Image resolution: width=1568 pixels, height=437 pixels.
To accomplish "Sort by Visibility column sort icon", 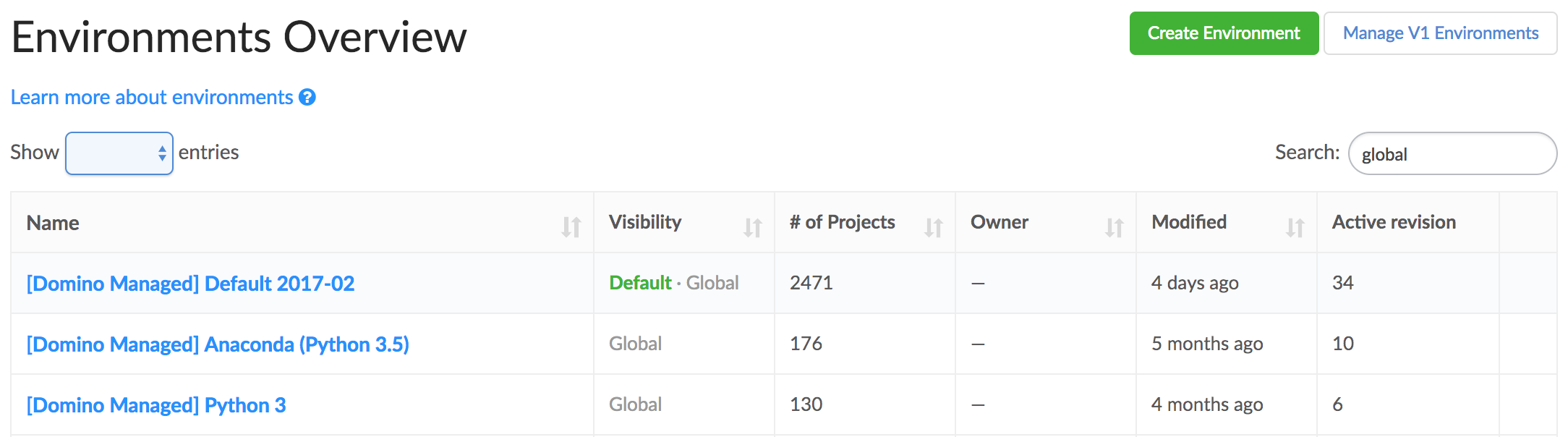I will click(x=753, y=227).
